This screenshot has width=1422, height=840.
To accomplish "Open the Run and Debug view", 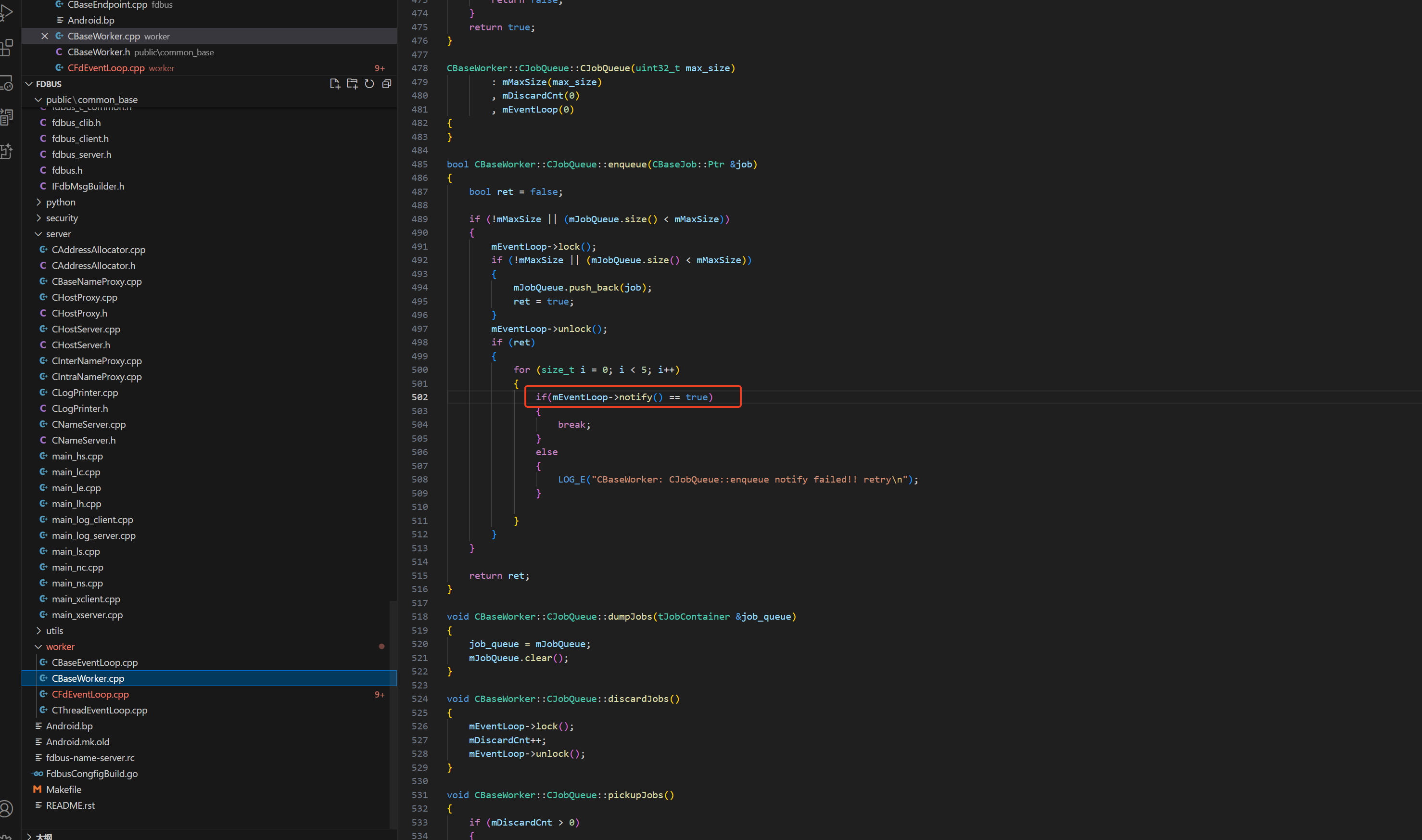I will point(6,13).
